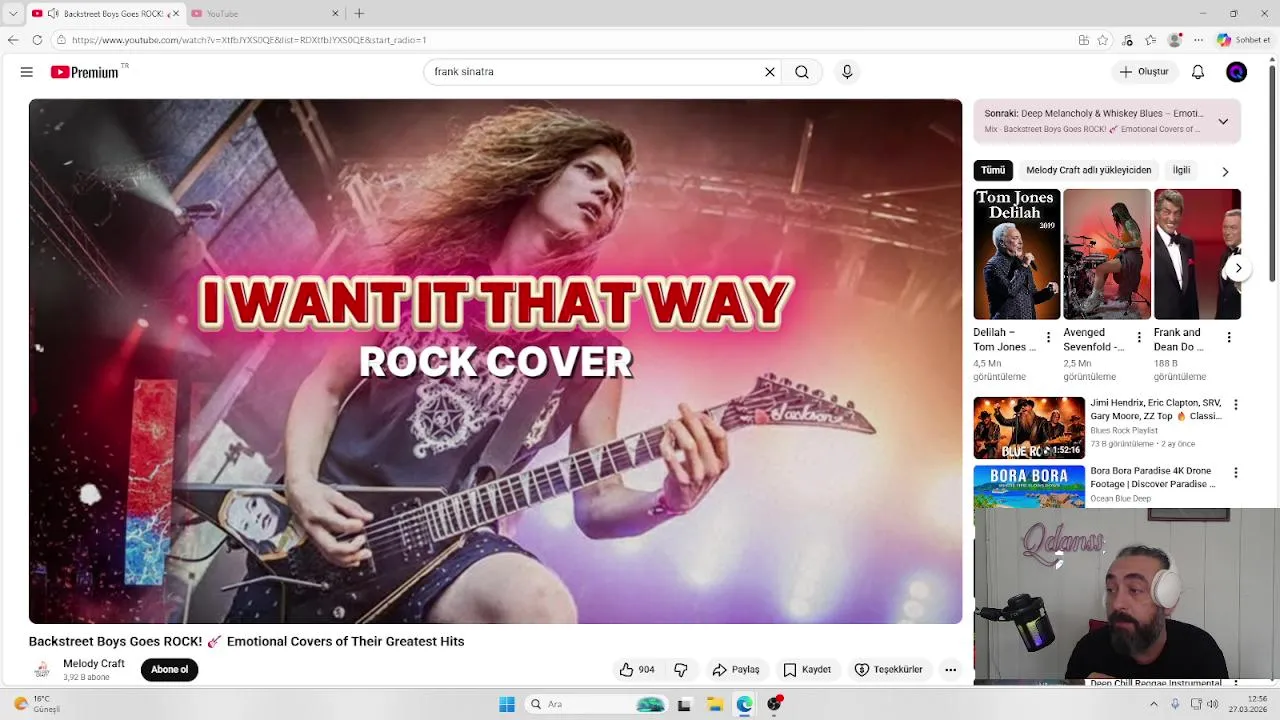The image size is (1280, 720).
Task: Open a new browser tab
Action: 359,14
